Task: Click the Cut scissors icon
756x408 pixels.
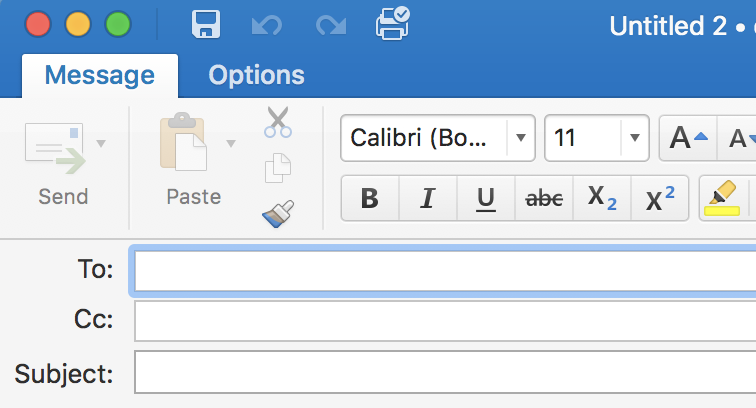Action: click(278, 122)
